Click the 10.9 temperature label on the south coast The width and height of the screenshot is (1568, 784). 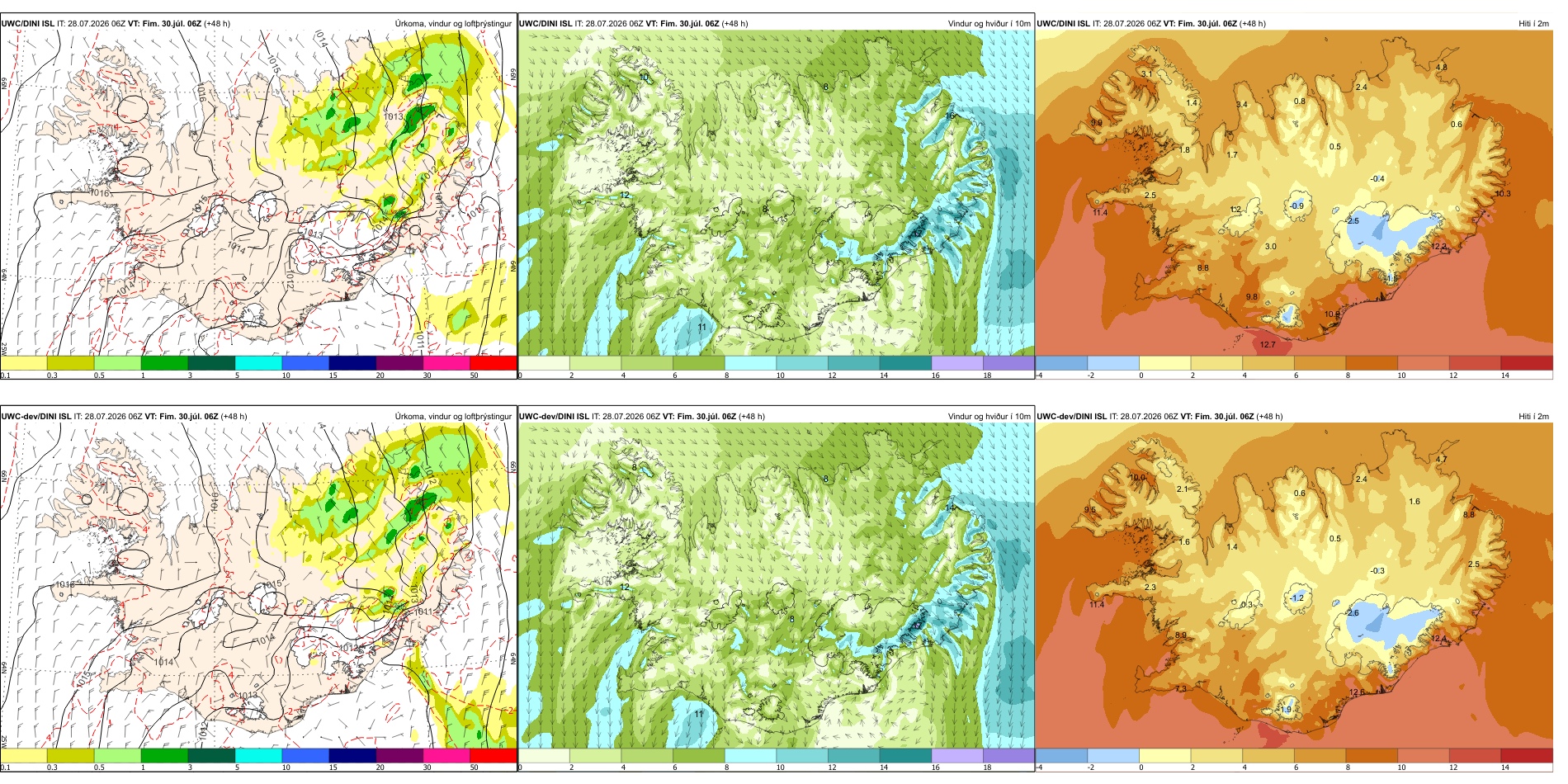click(1333, 314)
